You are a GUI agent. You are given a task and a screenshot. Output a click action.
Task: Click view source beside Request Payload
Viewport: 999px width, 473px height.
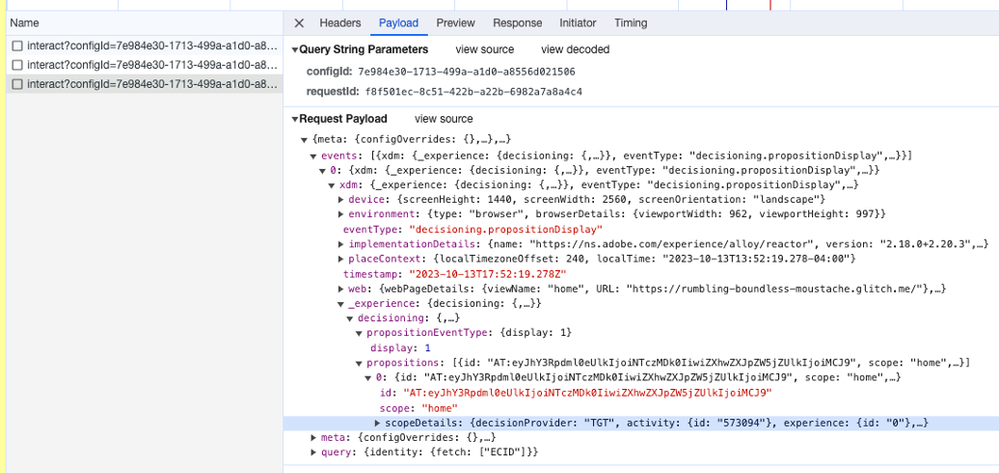(444, 119)
